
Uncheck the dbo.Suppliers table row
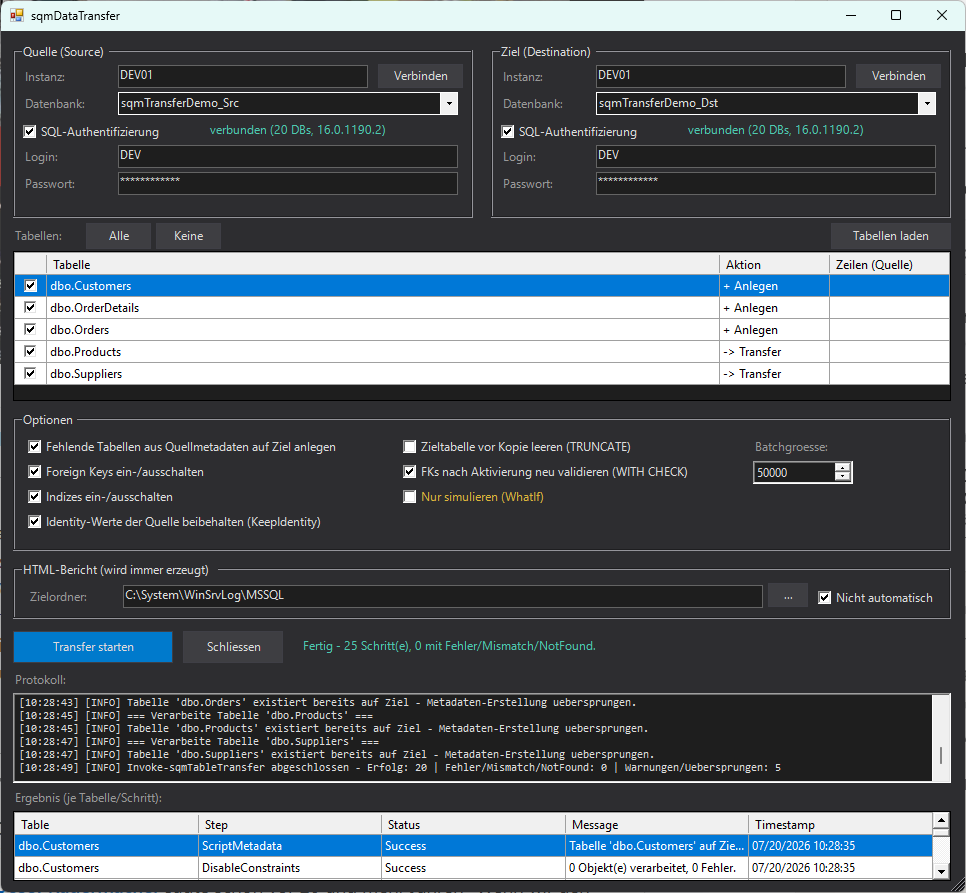tap(30, 373)
